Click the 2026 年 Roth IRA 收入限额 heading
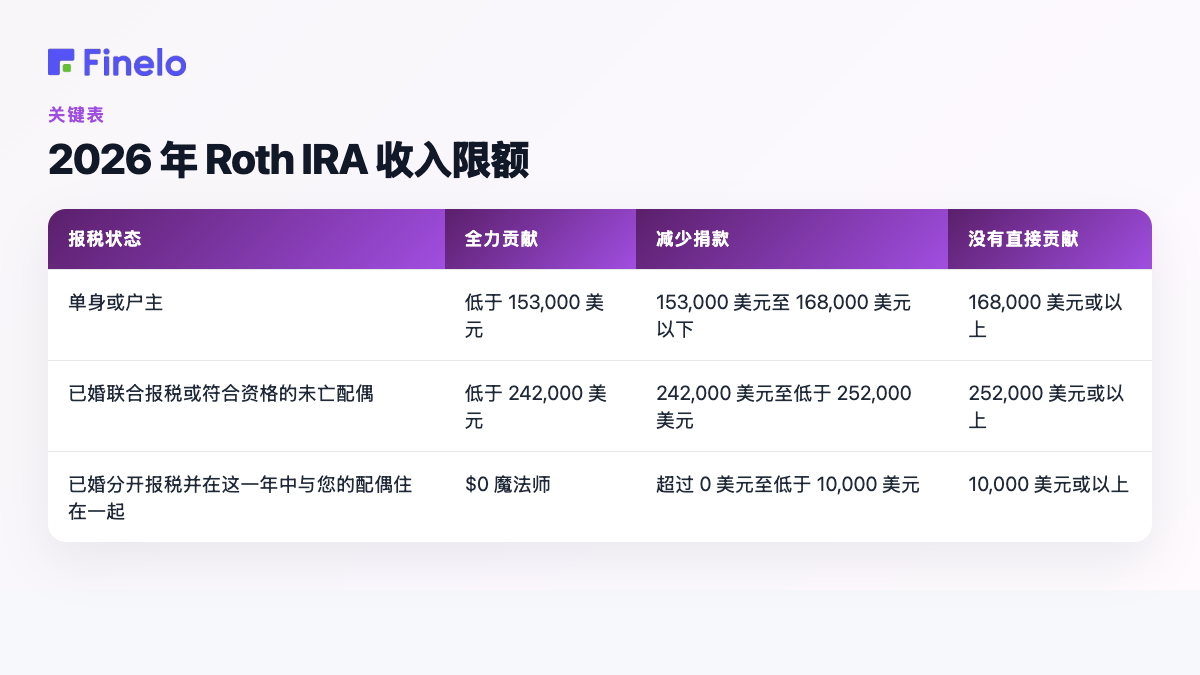 288,160
